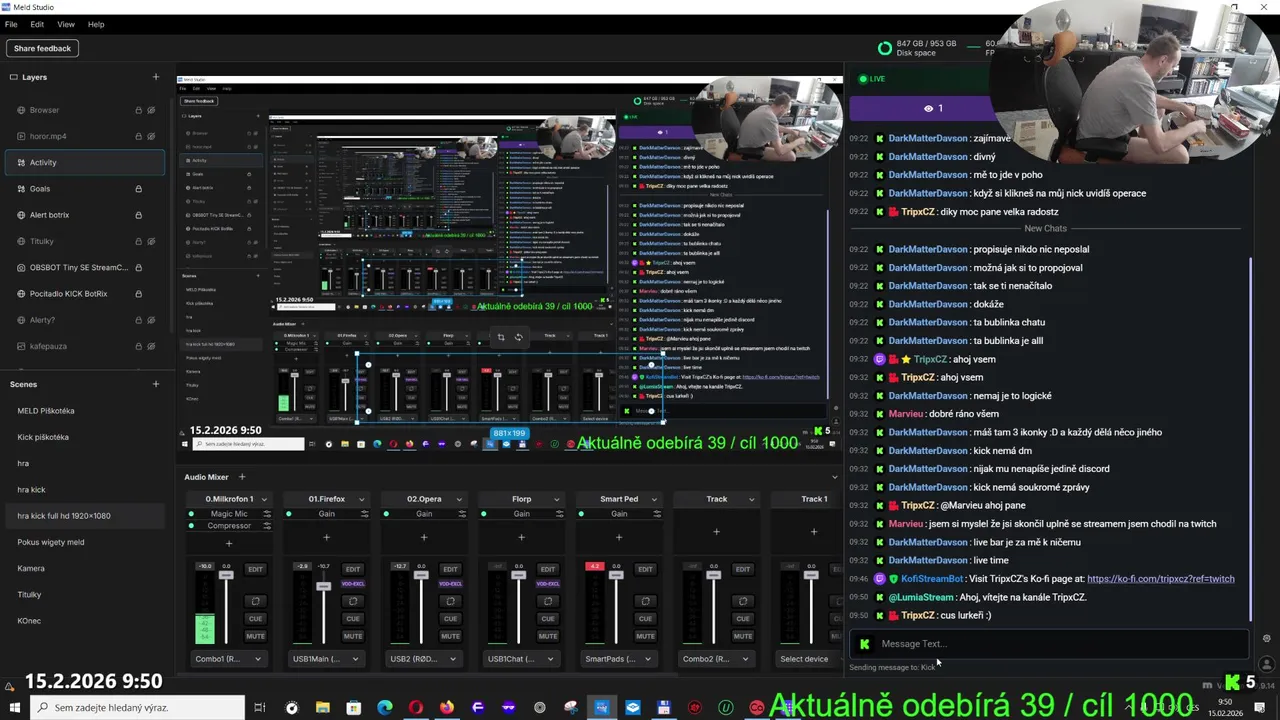Click lock icon of Browser layer

coord(138,110)
